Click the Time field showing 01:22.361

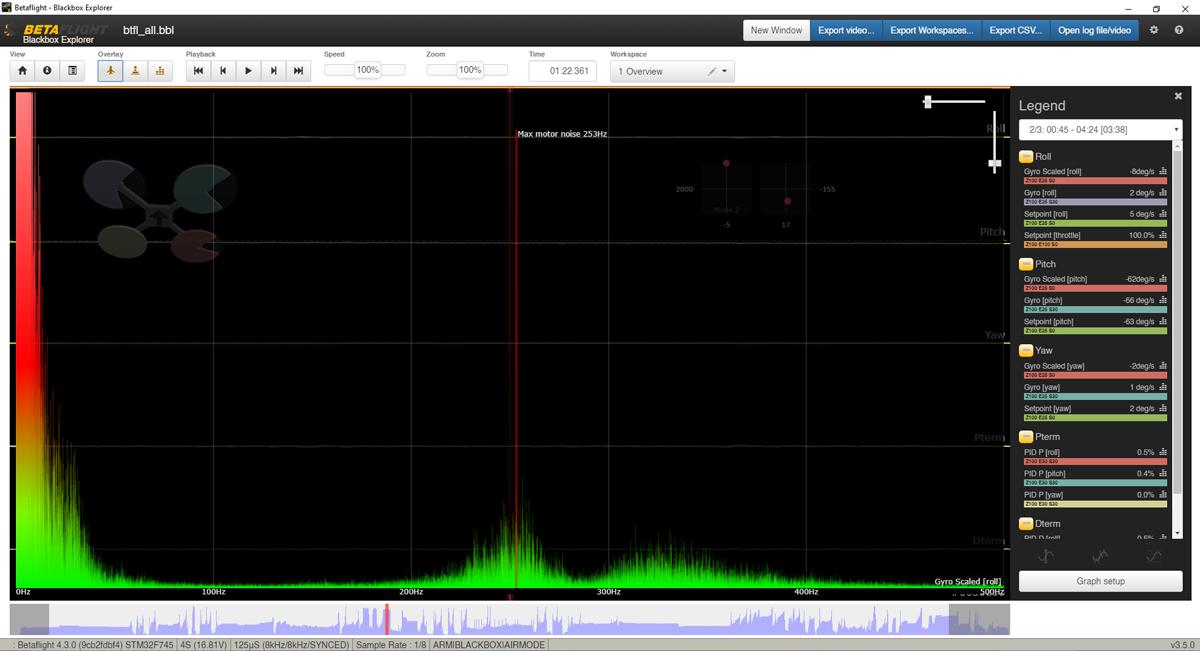coord(563,71)
